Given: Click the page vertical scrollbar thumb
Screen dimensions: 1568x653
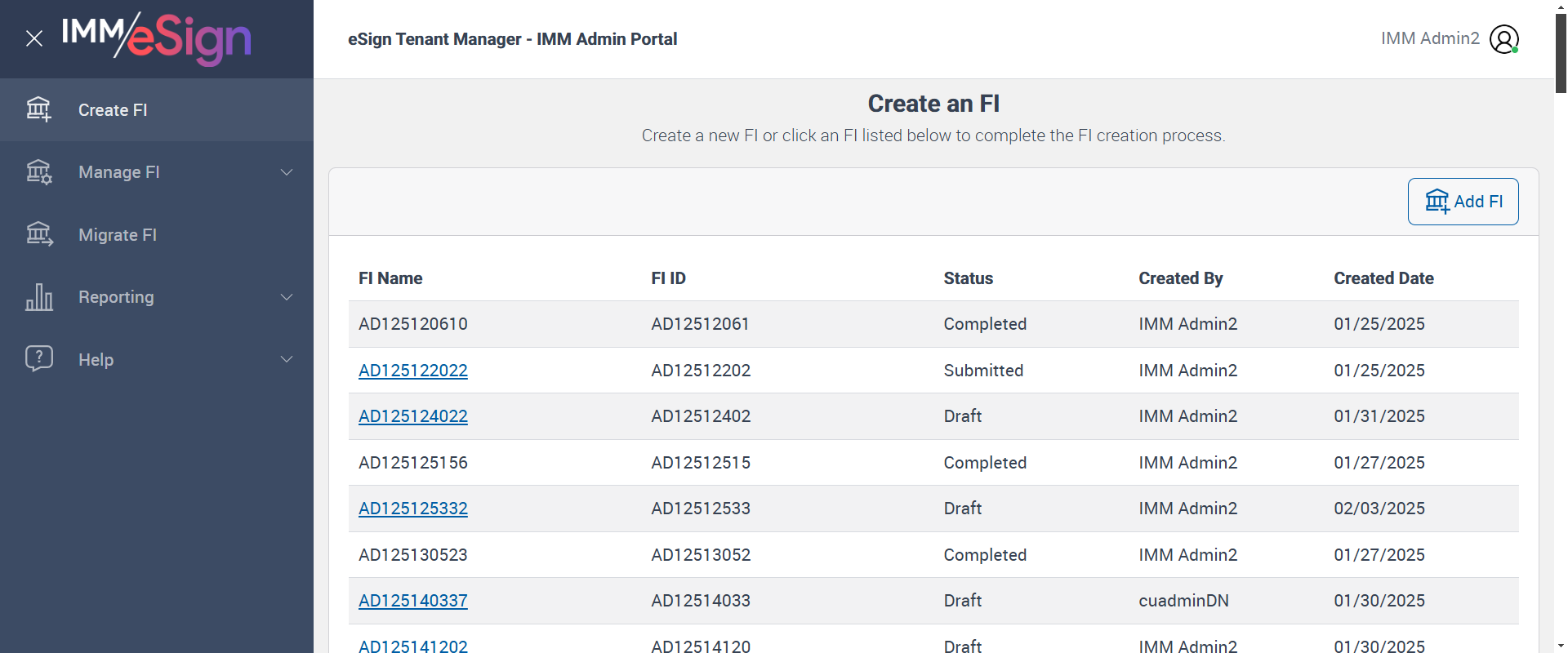Looking at the screenshot, I should click(1561, 53).
